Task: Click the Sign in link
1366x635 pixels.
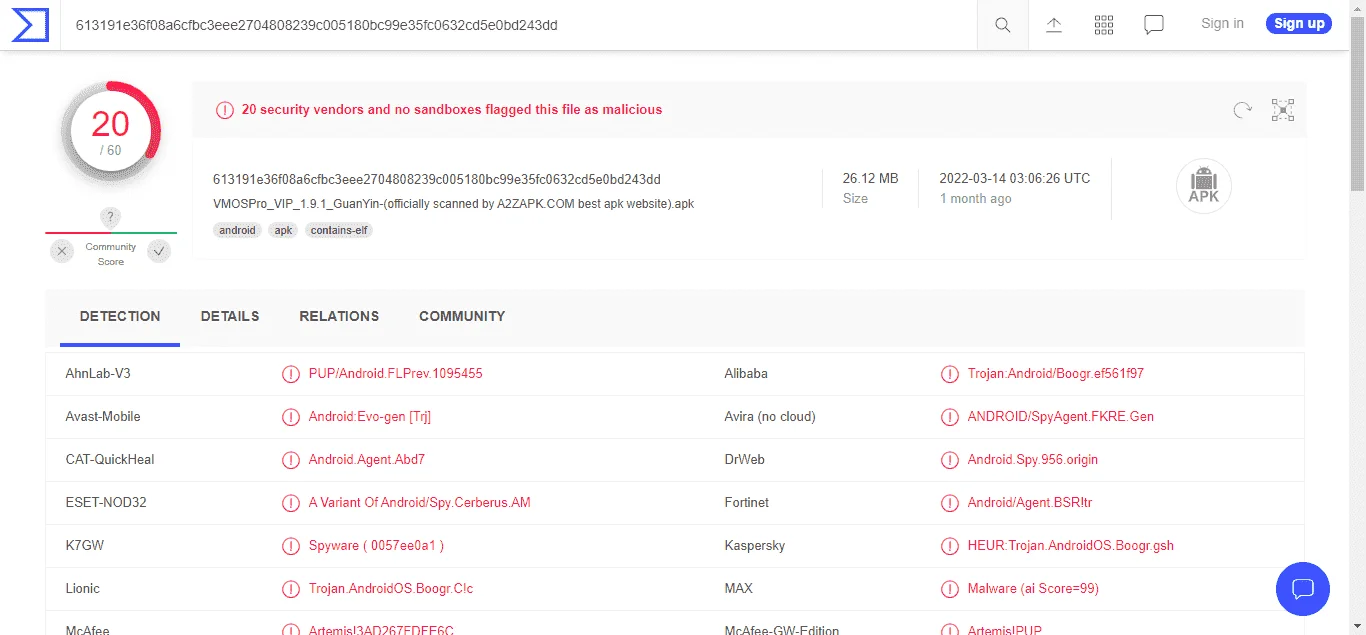Action: point(1222,23)
